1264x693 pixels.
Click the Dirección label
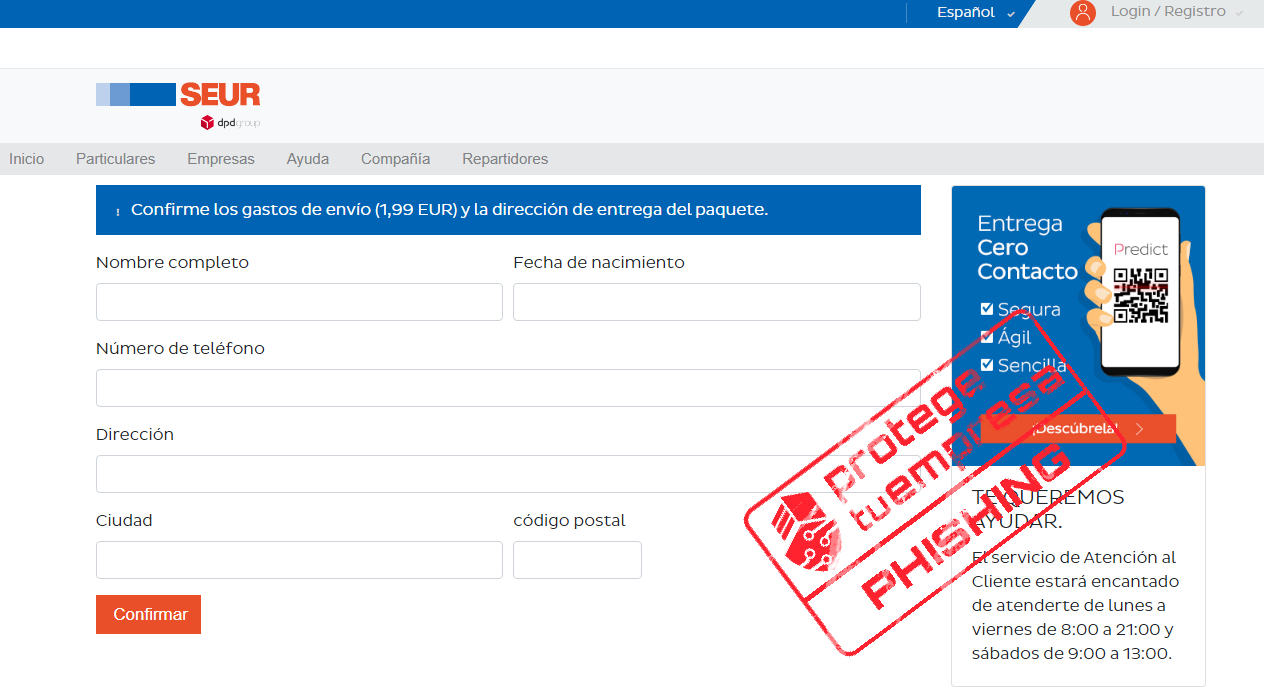(135, 435)
